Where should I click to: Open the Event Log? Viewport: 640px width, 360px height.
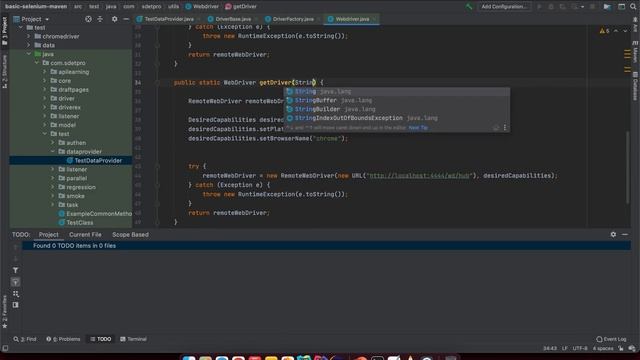(611, 339)
